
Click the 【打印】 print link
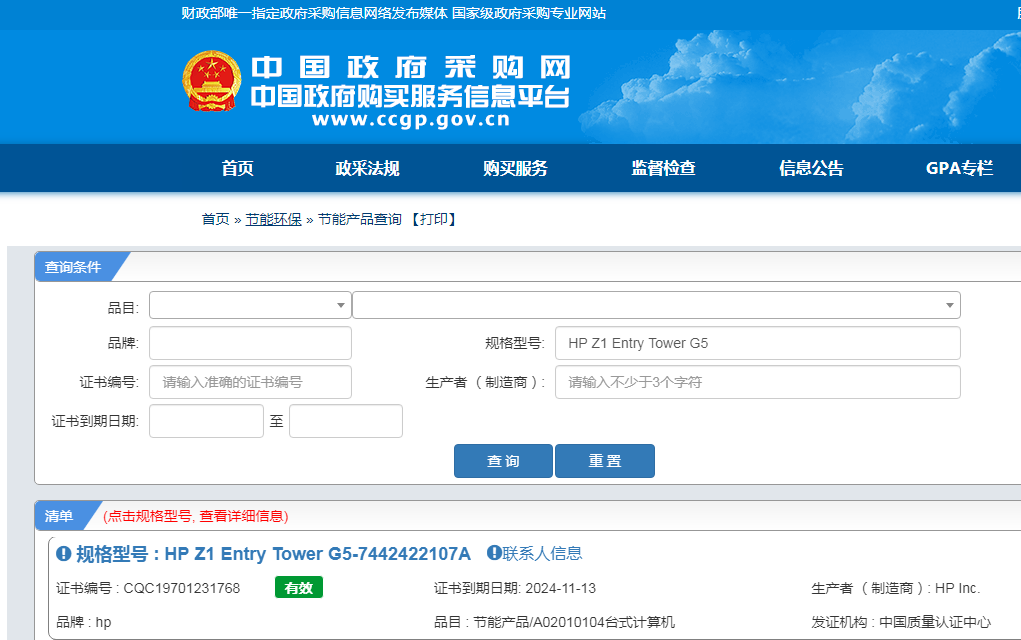click(434, 219)
